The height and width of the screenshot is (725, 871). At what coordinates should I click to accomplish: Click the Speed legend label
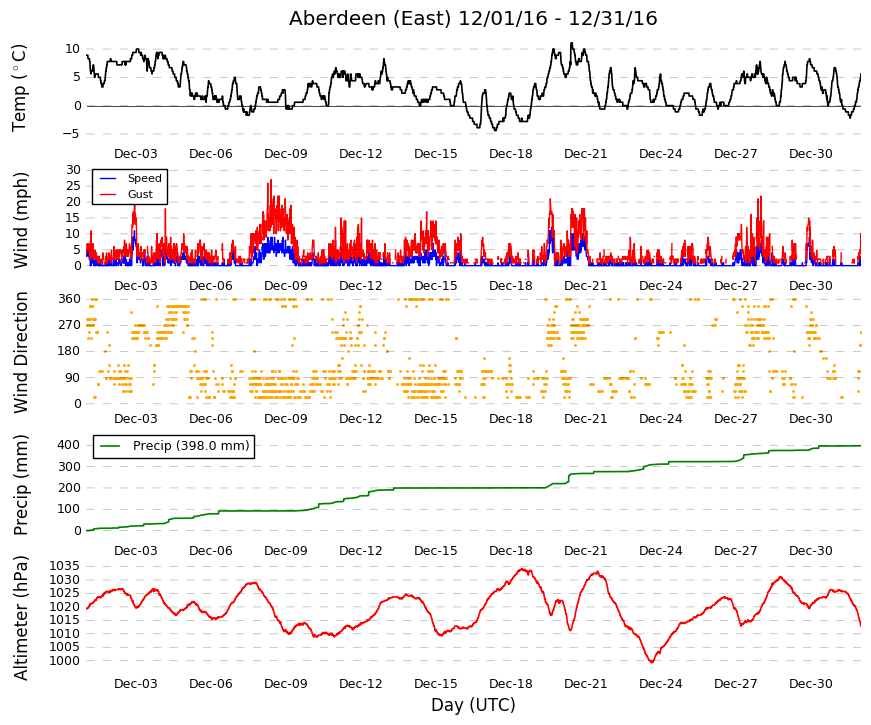144,178
